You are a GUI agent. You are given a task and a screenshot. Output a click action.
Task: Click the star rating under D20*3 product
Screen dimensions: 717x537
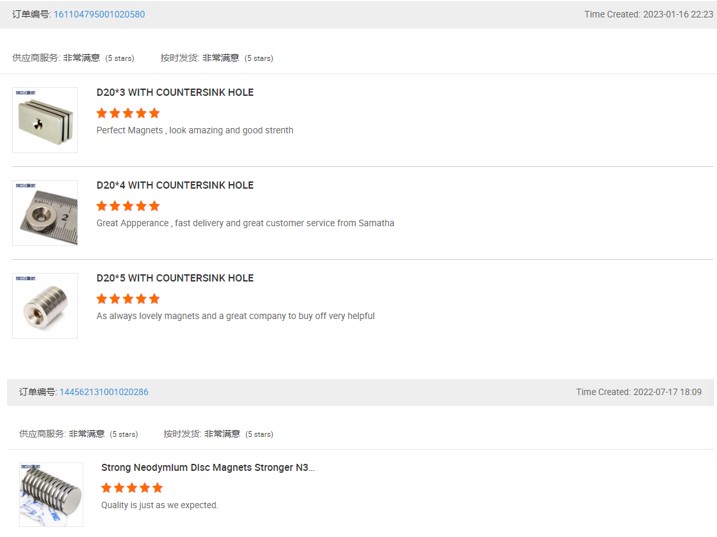pos(128,113)
